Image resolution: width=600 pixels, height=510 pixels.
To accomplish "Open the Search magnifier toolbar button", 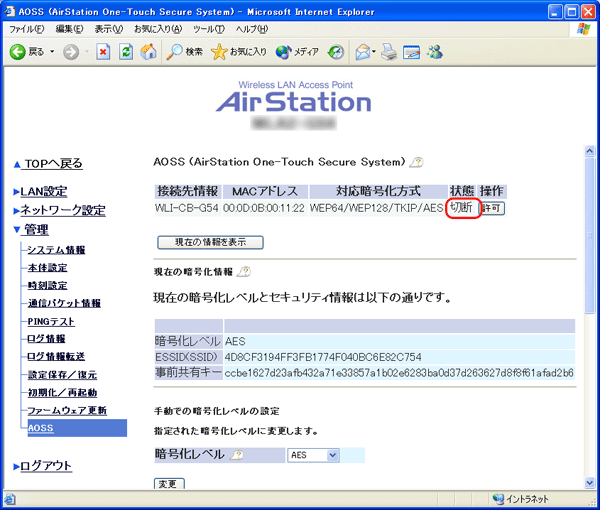I will click(184, 52).
